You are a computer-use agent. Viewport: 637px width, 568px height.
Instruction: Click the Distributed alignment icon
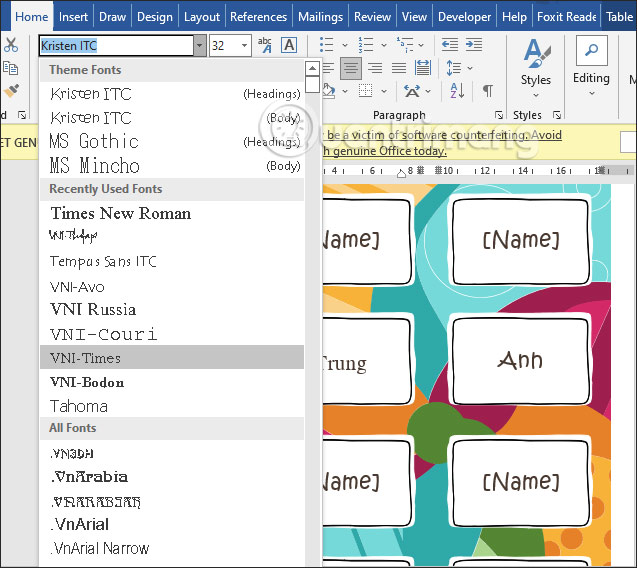(423, 68)
